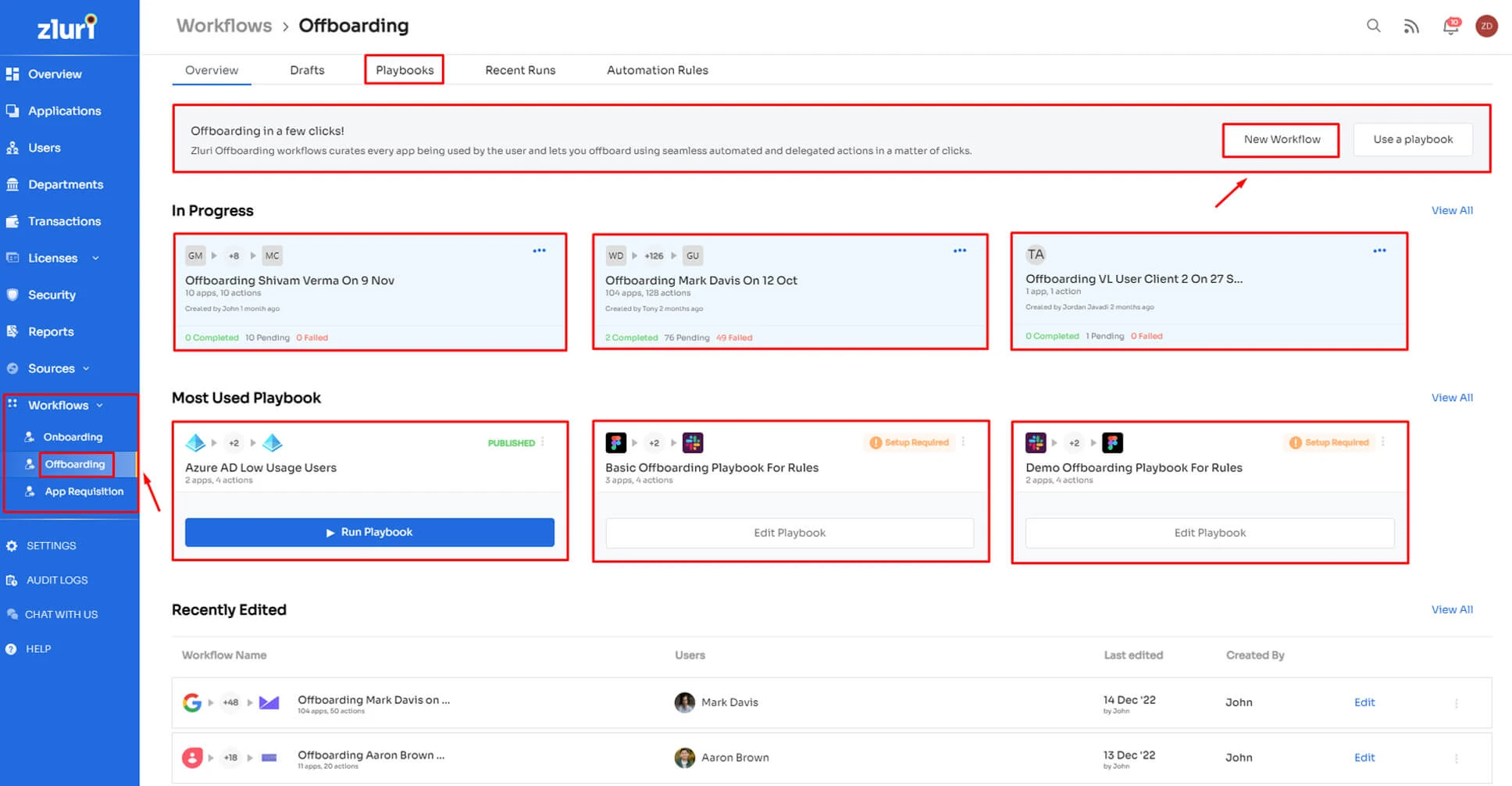The height and width of the screenshot is (786, 1512).
Task: Open Settings from the sidebar
Action: 50,545
